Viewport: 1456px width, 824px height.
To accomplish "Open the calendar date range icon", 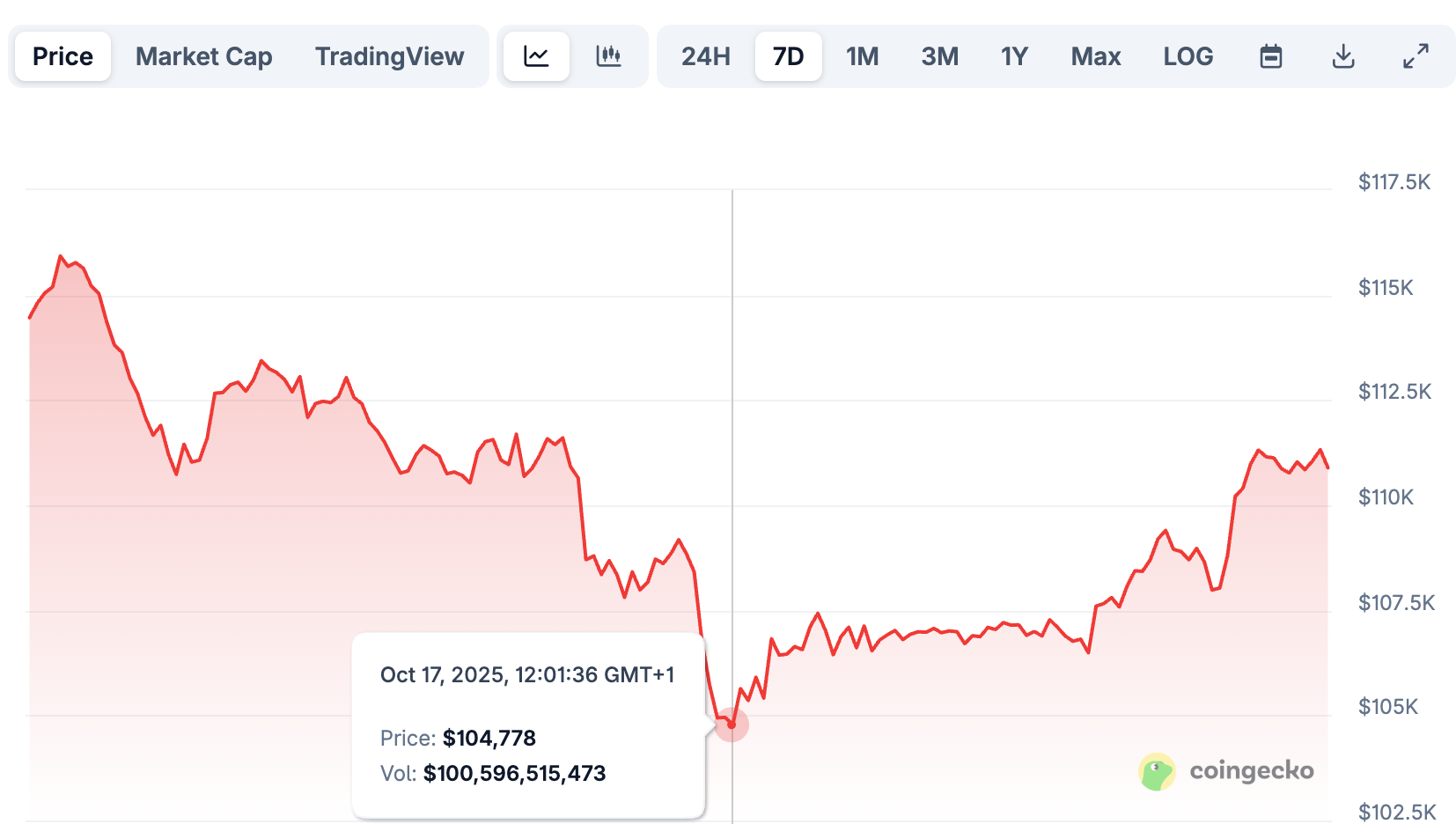I will pyautogui.click(x=1269, y=55).
